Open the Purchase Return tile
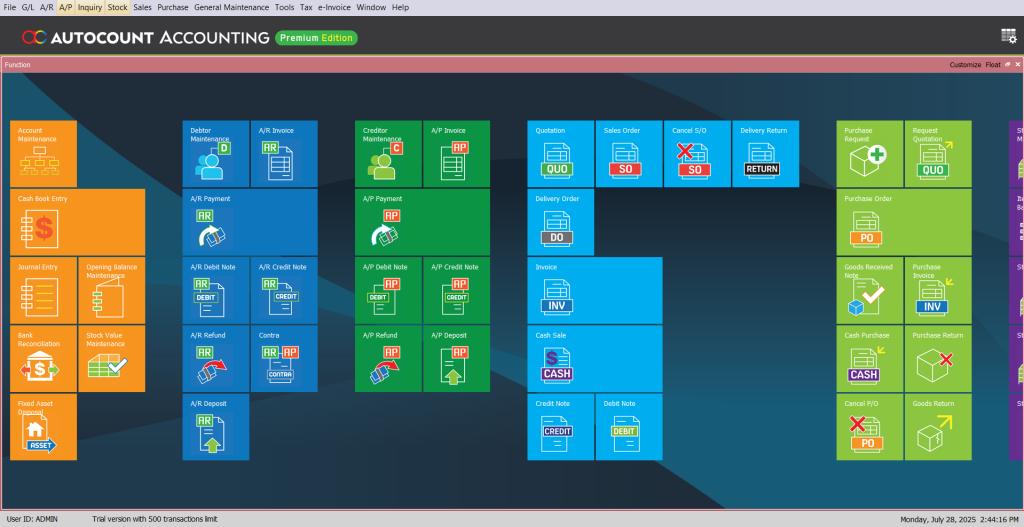1024x527 pixels. coord(937,358)
